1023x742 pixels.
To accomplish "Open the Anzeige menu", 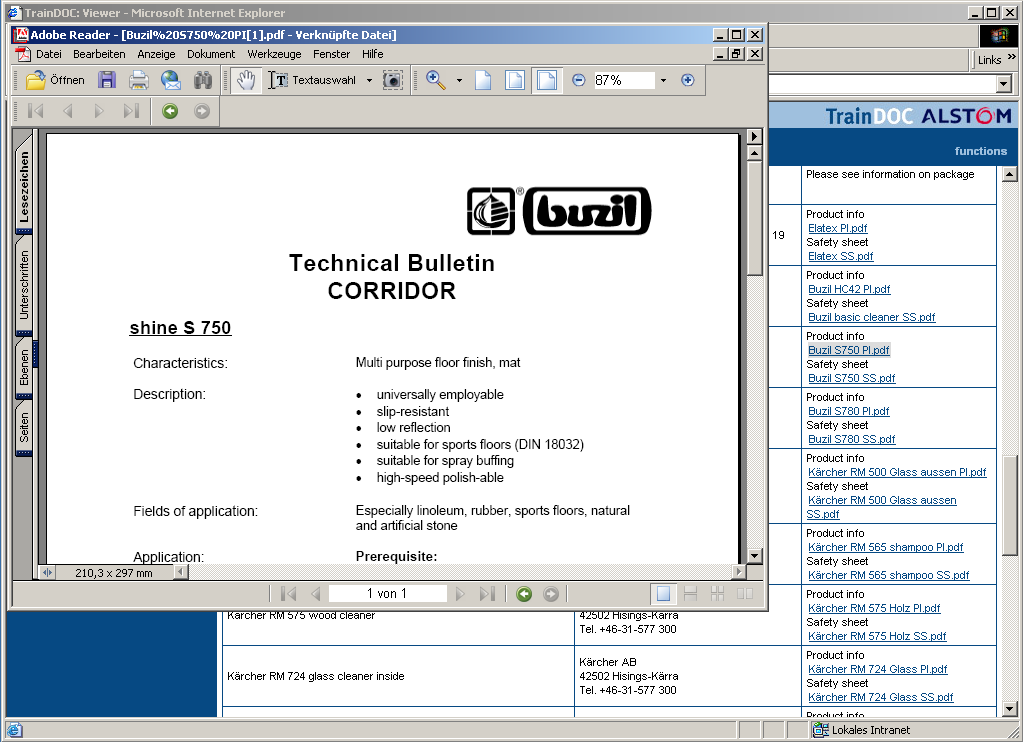I will coord(156,54).
